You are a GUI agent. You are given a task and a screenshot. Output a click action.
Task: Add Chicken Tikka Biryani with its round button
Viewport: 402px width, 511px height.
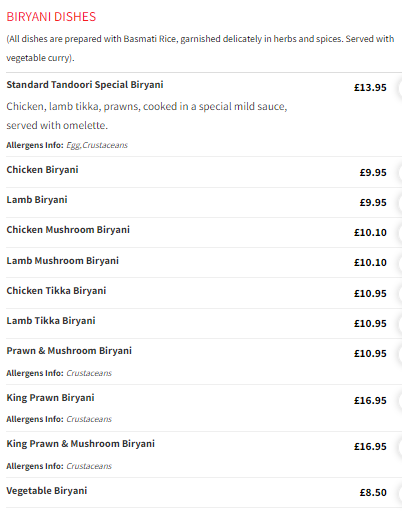(x=400, y=293)
